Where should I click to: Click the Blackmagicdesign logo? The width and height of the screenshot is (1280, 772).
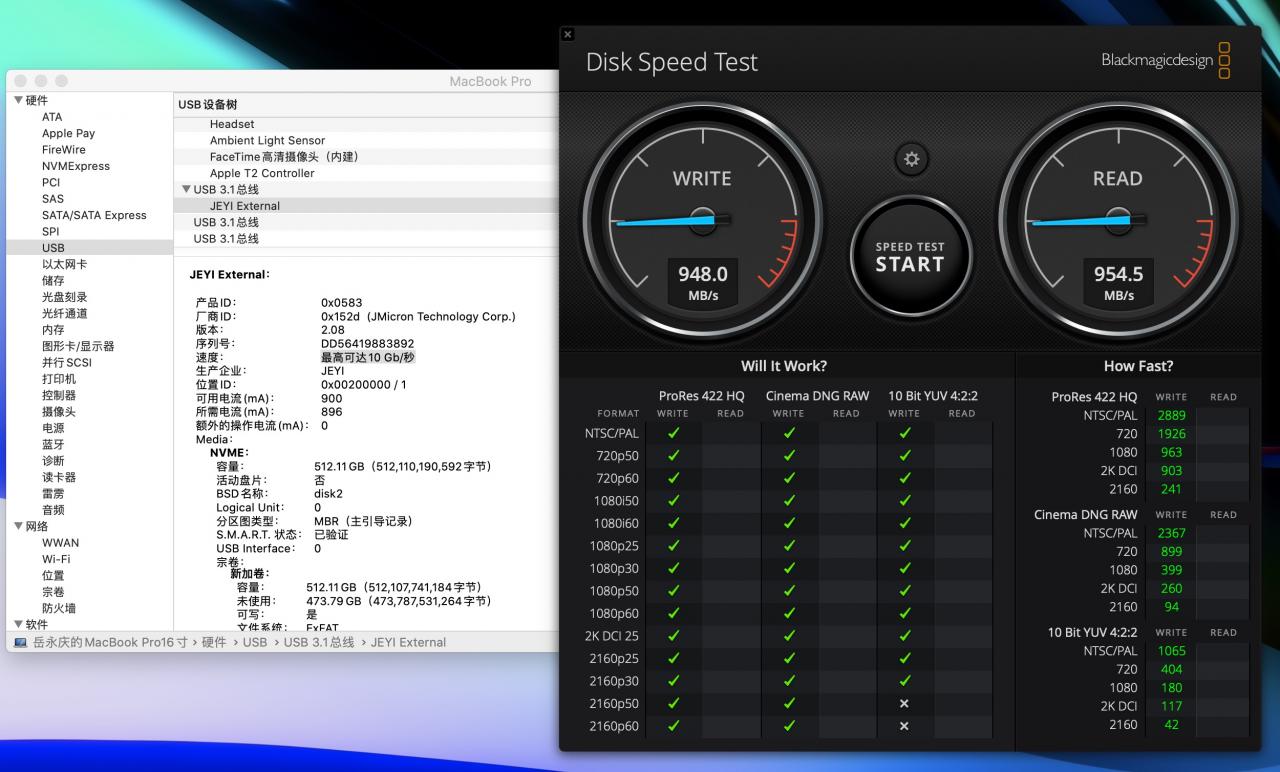point(1166,60)
